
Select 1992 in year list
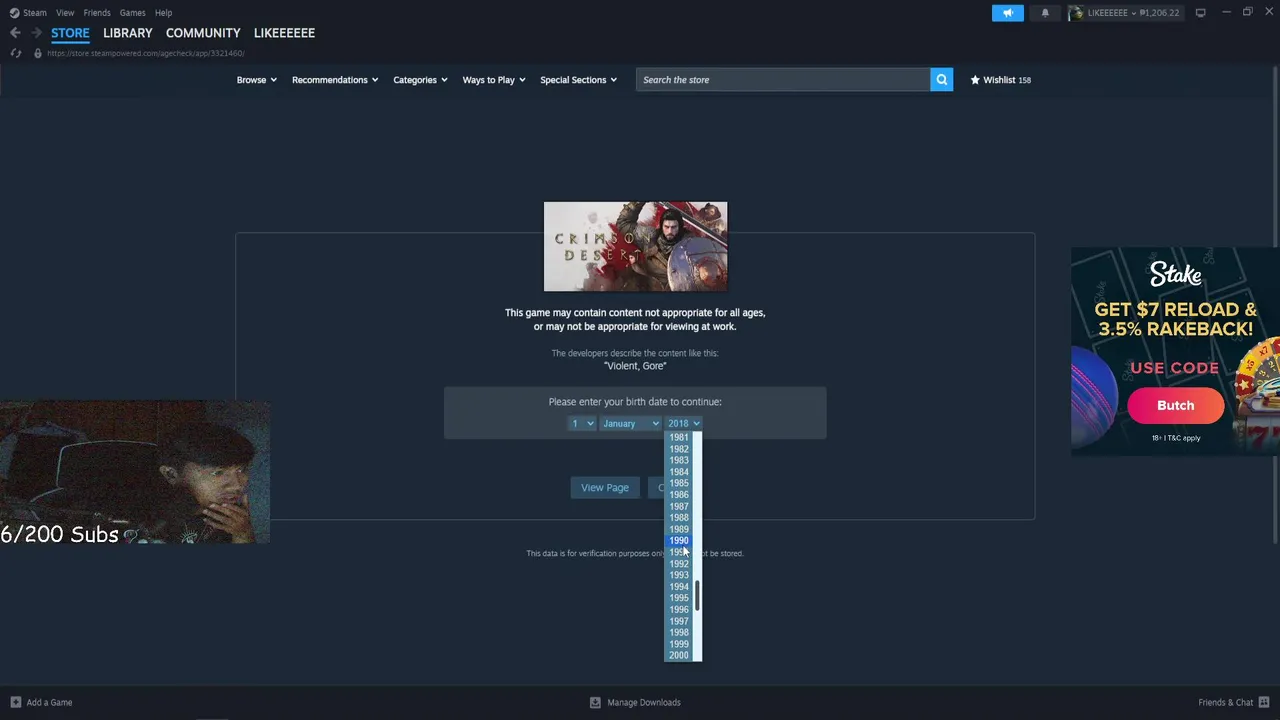tap(679, 564)
